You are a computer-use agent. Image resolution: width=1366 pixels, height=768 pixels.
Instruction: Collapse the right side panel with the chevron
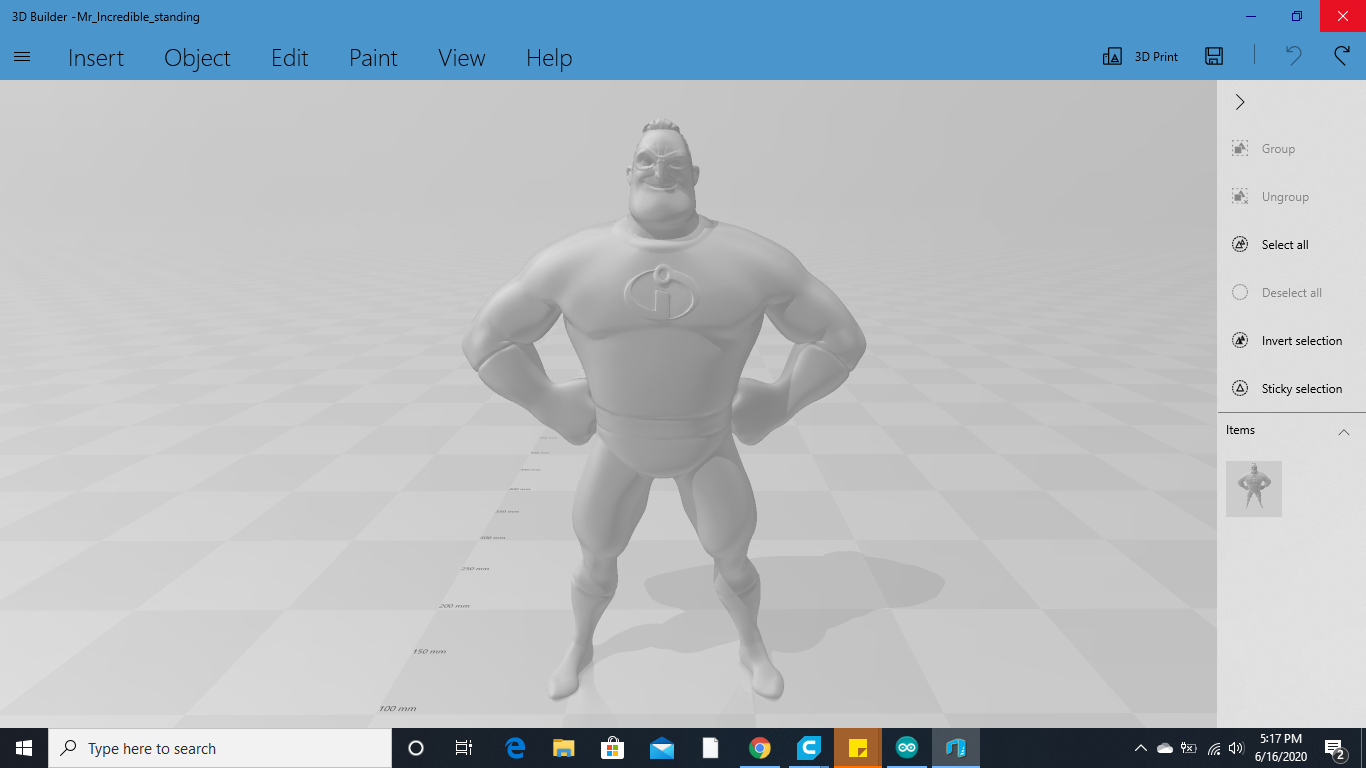pyautogui.click(x=1239, y=102)
